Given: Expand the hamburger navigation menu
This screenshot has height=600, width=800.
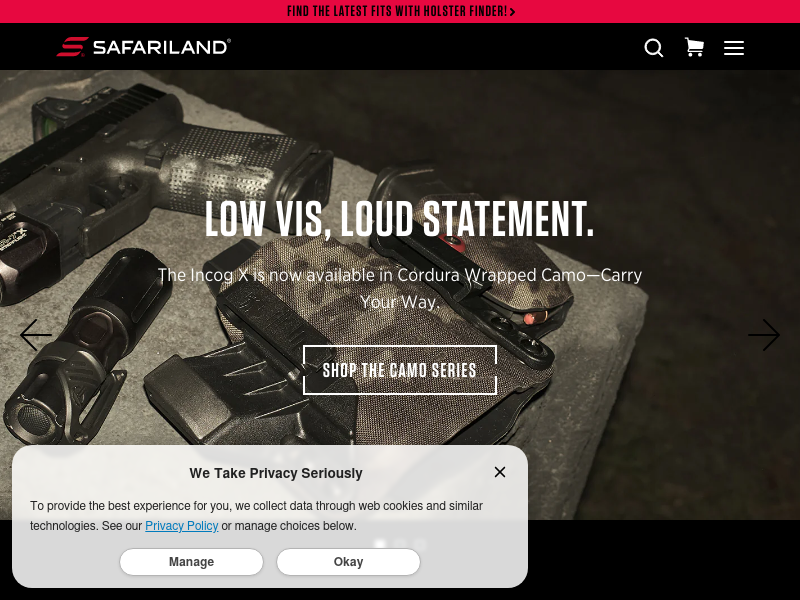Looking at the screenshot, I should coord(734,48).
